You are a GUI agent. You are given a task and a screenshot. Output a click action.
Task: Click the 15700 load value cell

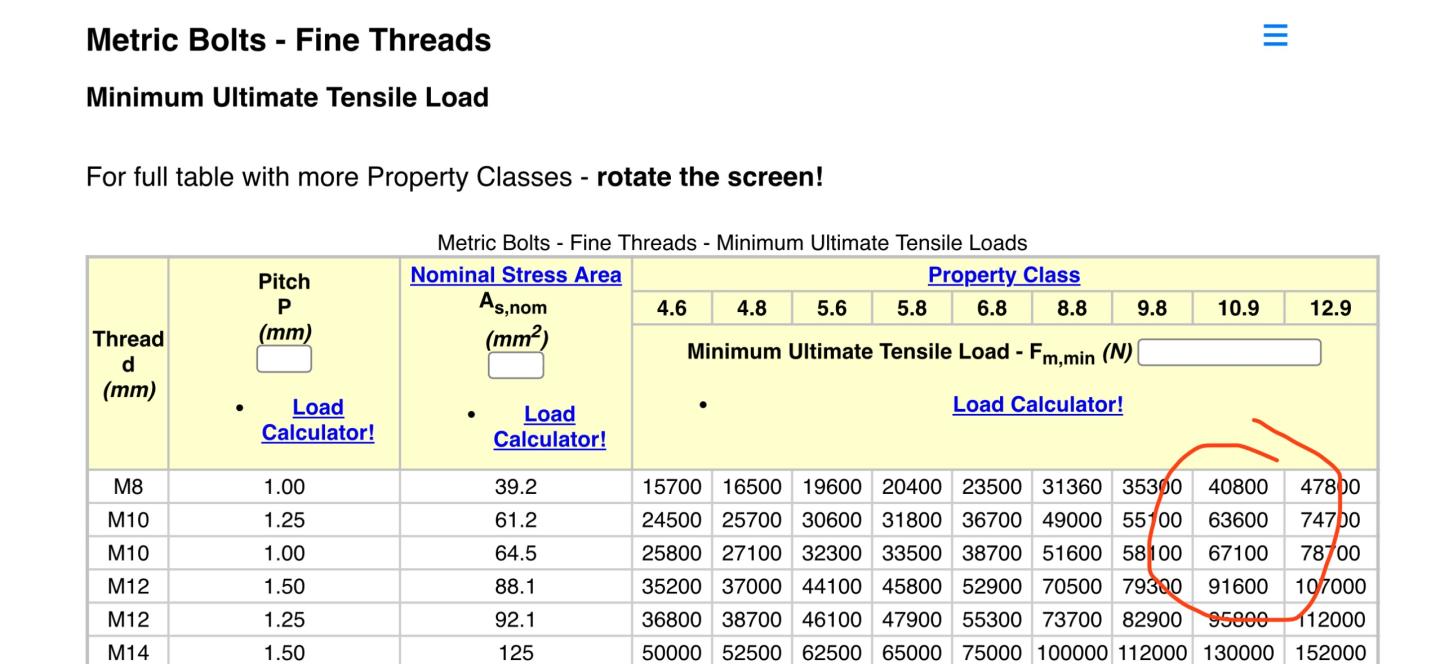point(671,487)
